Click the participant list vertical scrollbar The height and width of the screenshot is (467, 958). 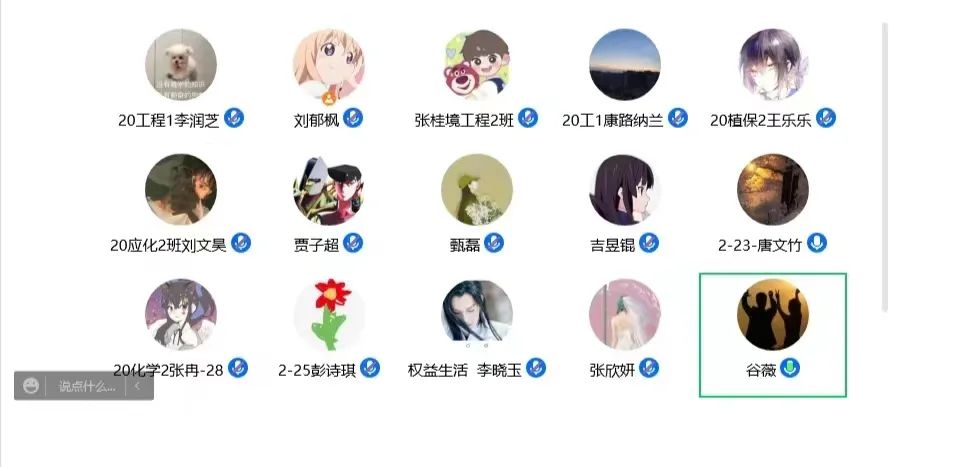click(884, 166)
